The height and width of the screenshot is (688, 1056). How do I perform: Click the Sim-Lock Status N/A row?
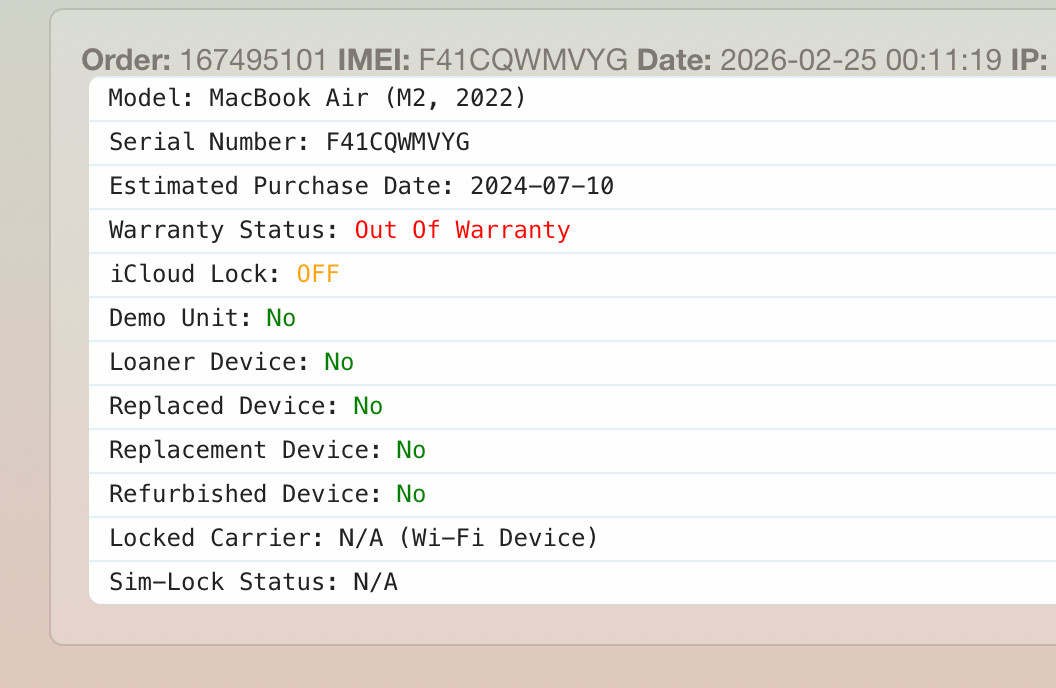pyautogui.click(x=572, y=582)
